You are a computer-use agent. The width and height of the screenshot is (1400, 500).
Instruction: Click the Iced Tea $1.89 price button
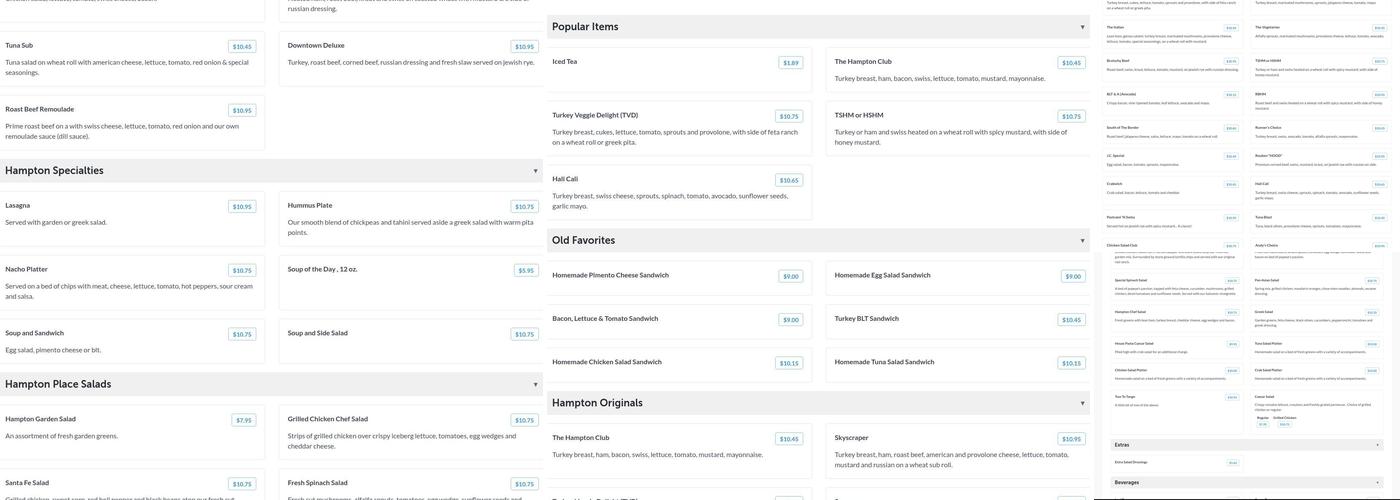click(x=791, y=63)
